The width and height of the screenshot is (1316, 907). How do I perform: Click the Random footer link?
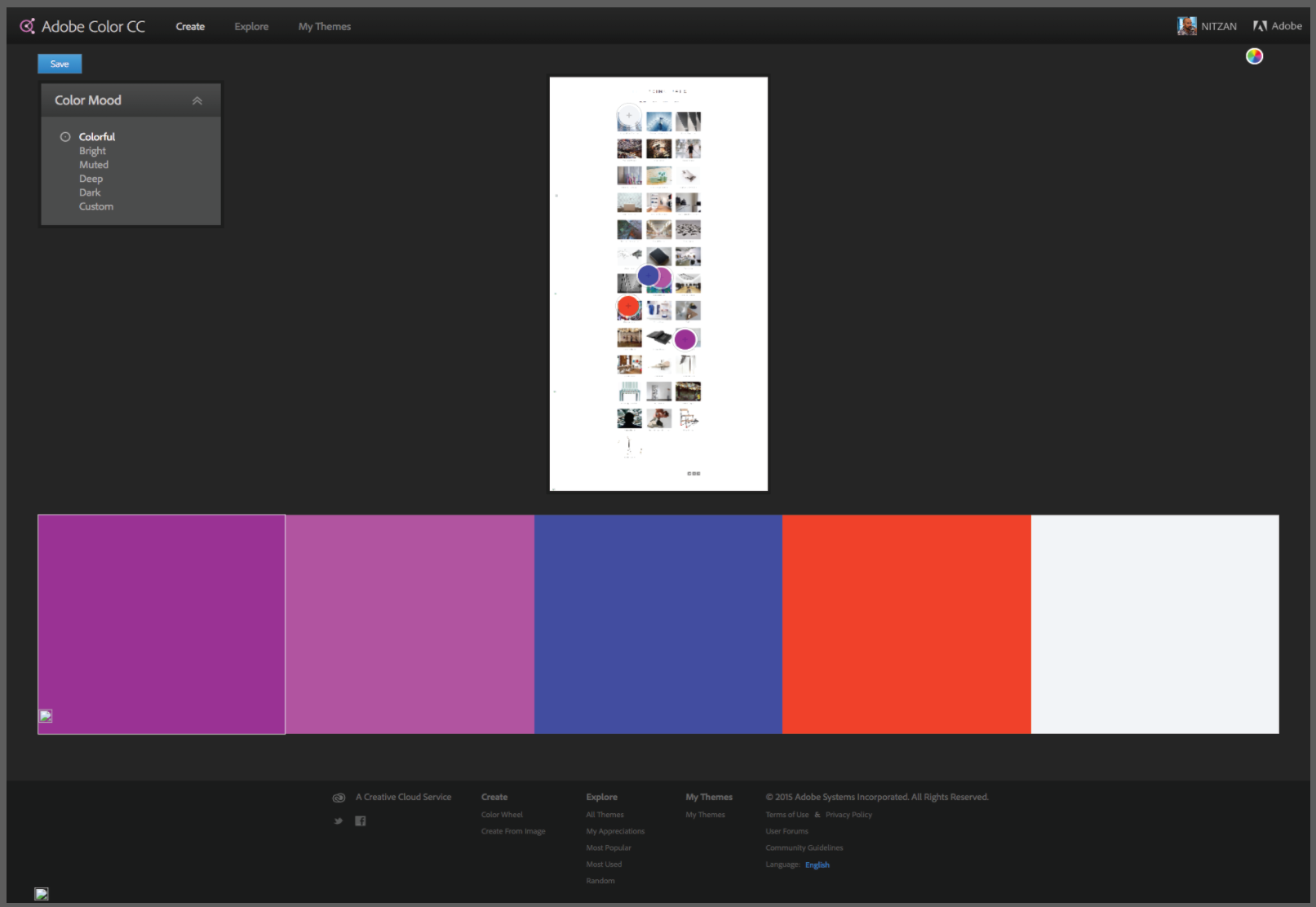point(600,881)
